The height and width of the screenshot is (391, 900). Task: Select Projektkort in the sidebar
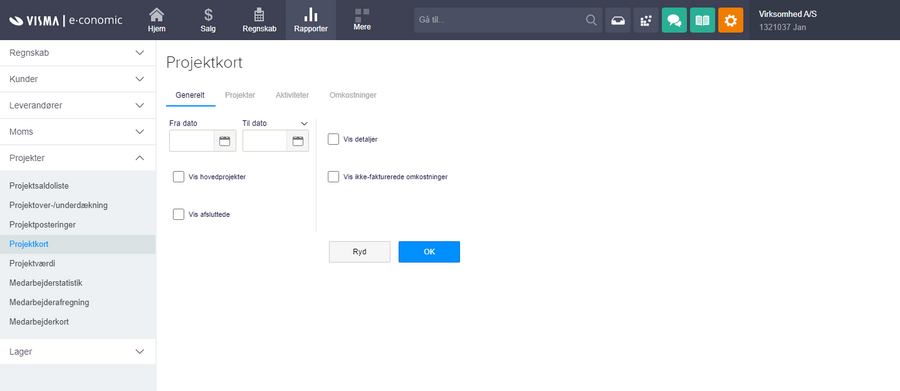(77, 244)
